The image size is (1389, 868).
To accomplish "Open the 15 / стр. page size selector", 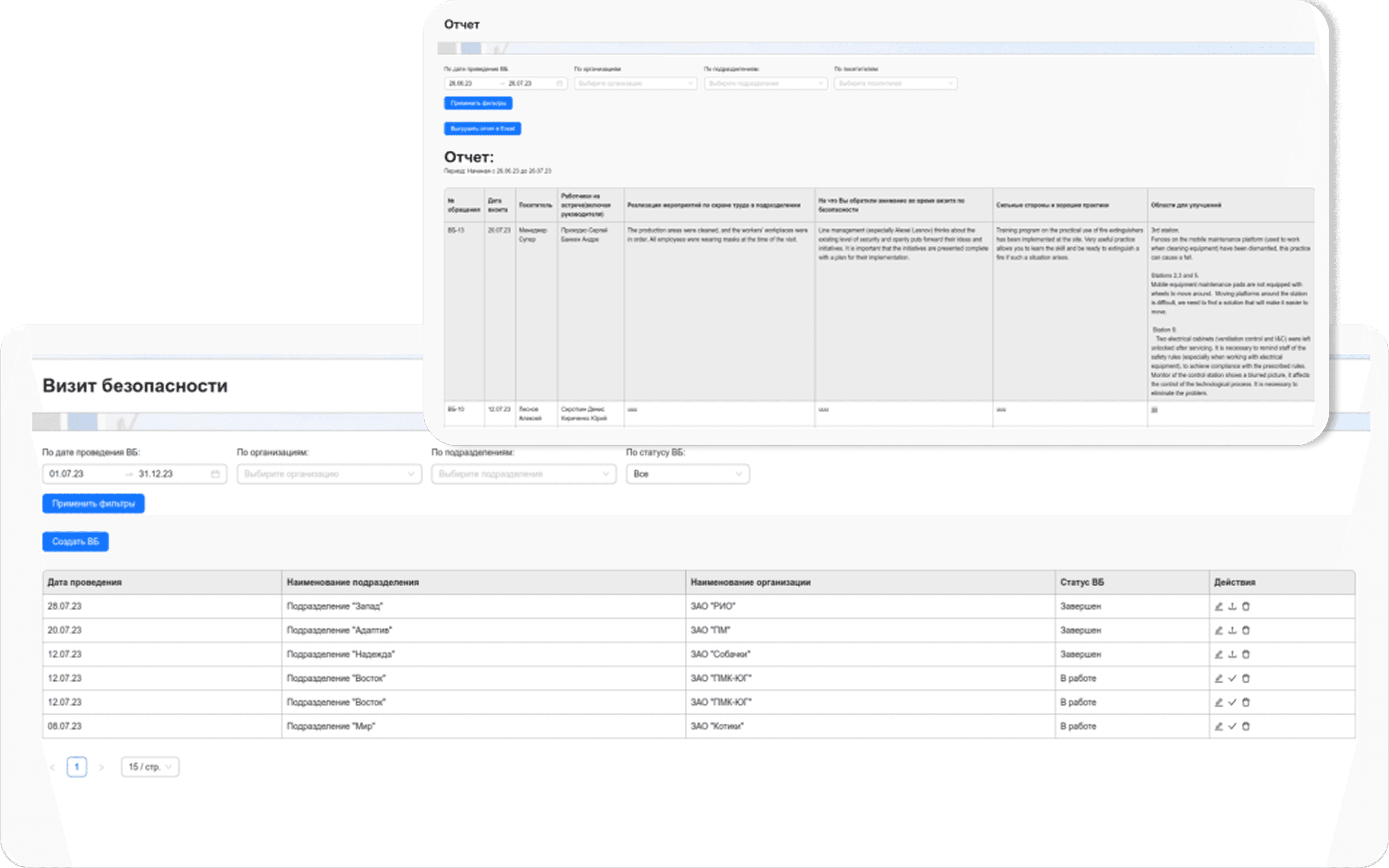I will [150, 767].
